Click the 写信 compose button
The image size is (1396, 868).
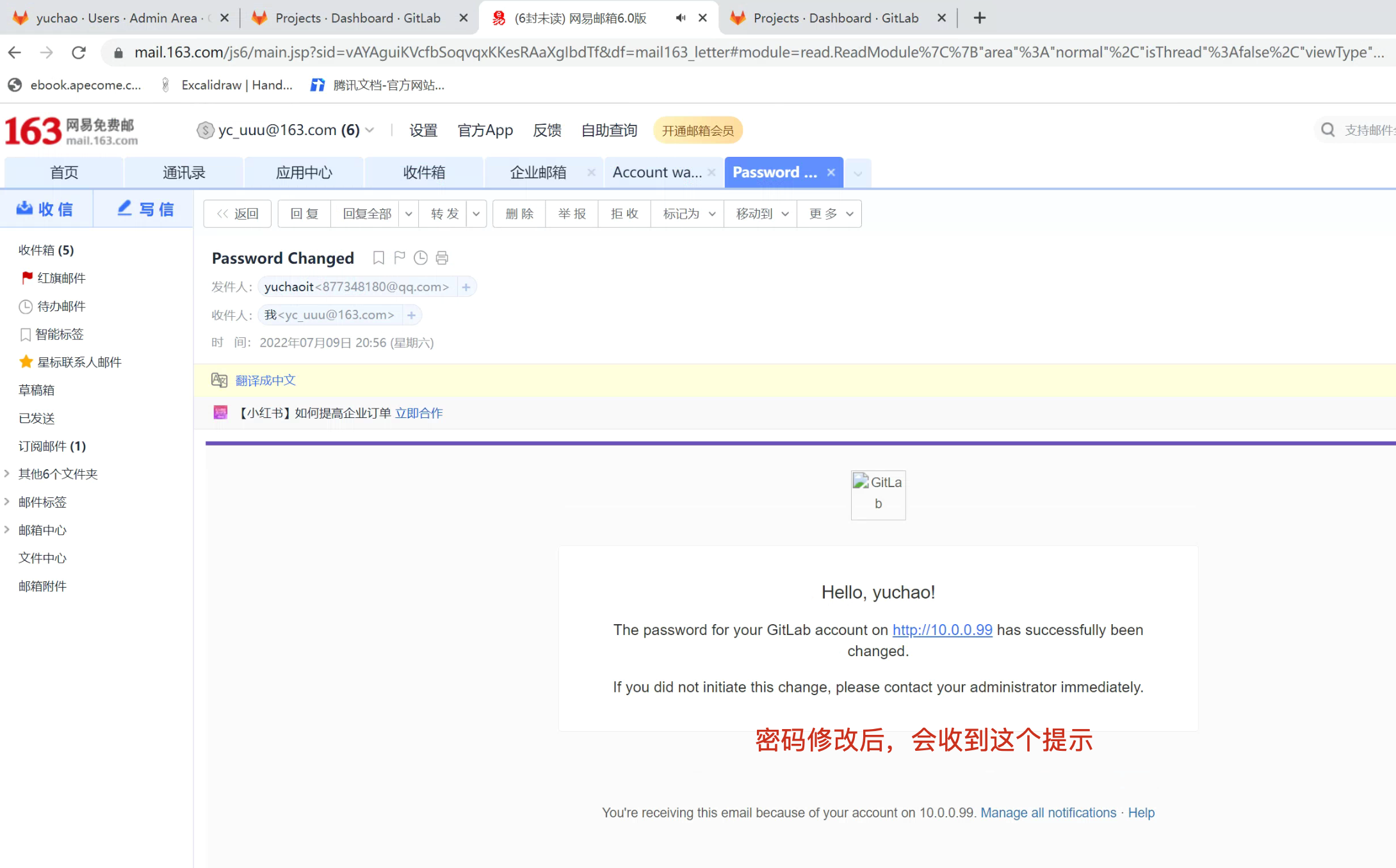pos(145,209)
